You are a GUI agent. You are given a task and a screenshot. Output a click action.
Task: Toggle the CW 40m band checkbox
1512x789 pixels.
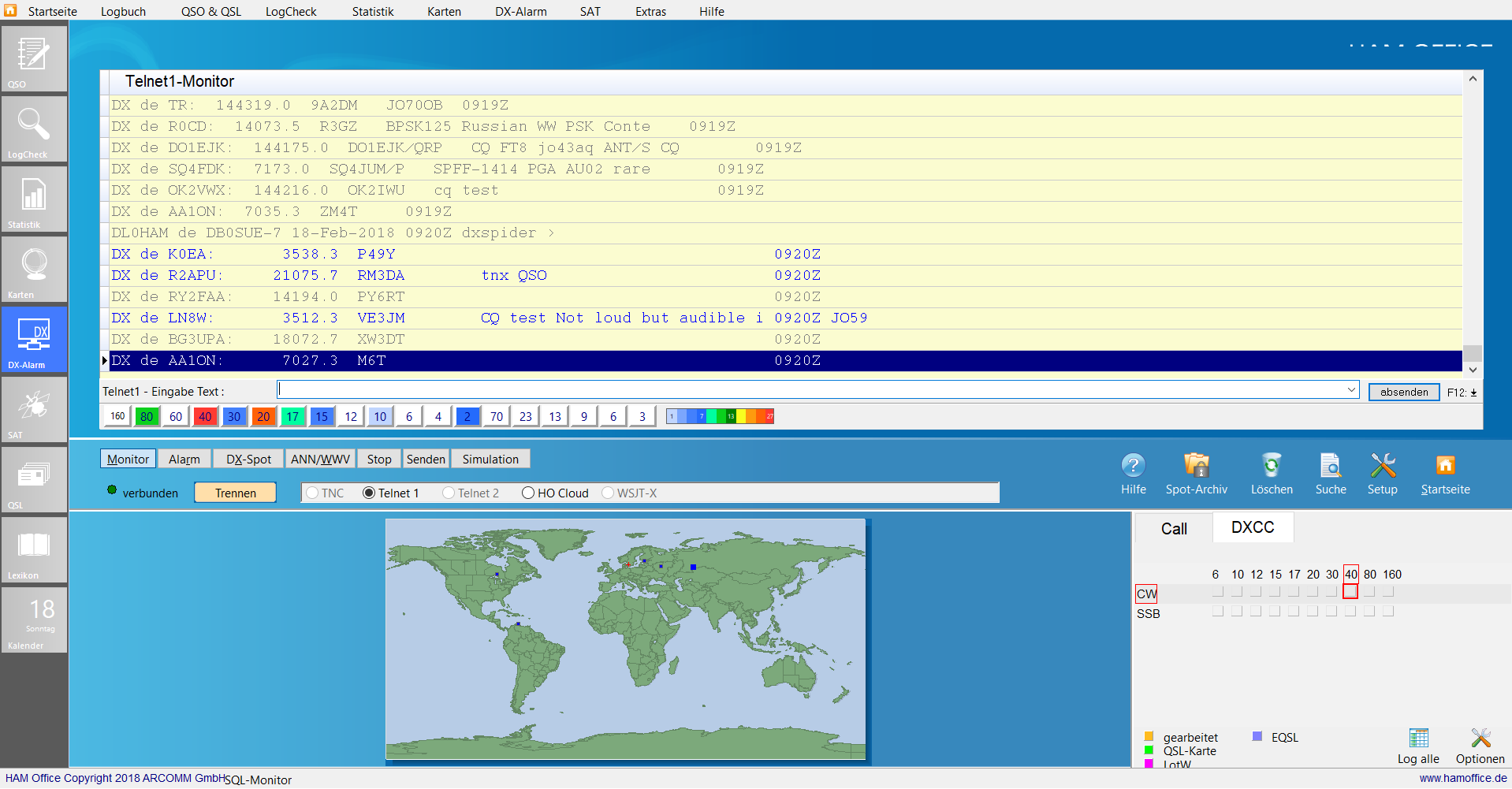pos(1350,591)
